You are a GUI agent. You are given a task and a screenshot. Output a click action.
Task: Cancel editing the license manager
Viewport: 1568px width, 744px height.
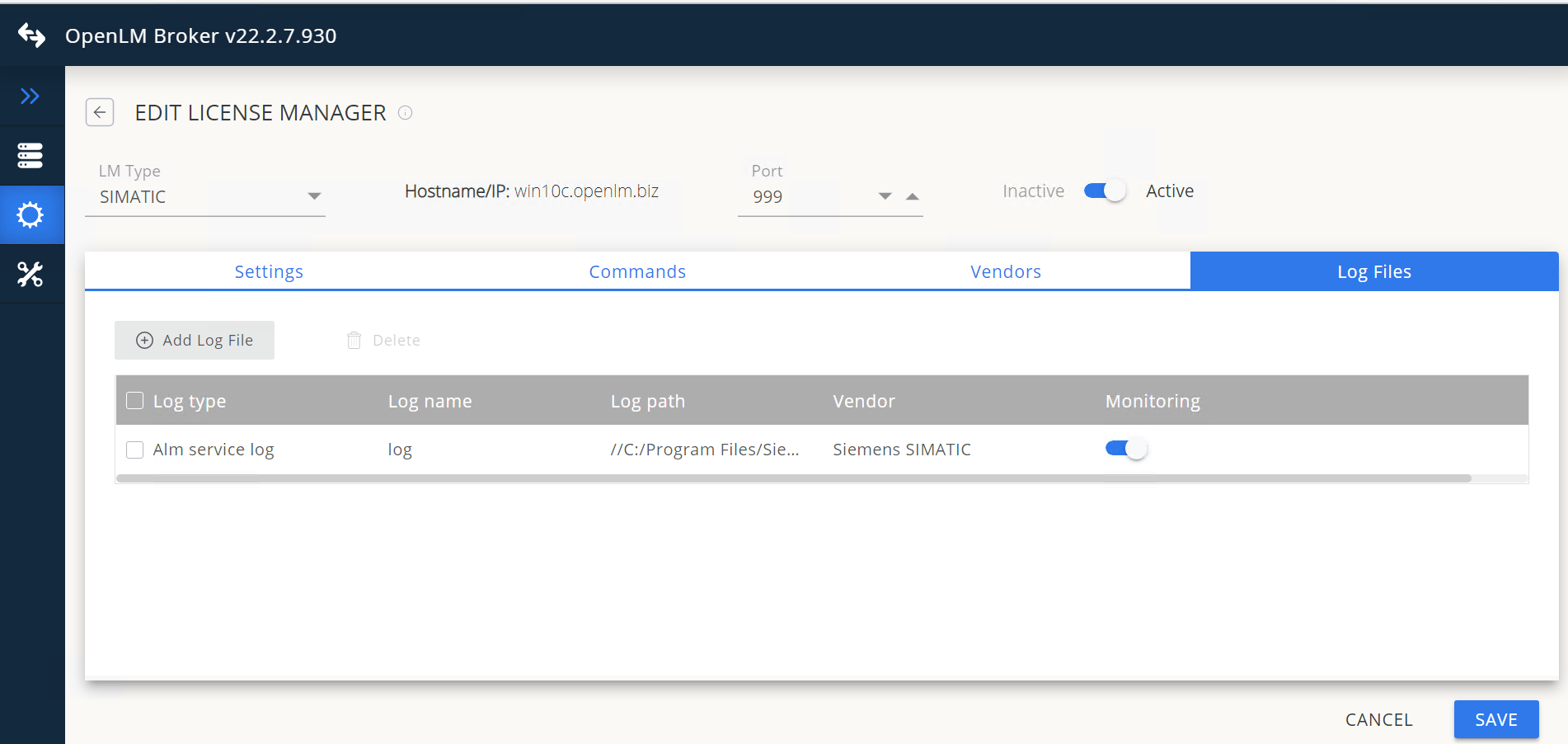click(x=1378, y=718)
